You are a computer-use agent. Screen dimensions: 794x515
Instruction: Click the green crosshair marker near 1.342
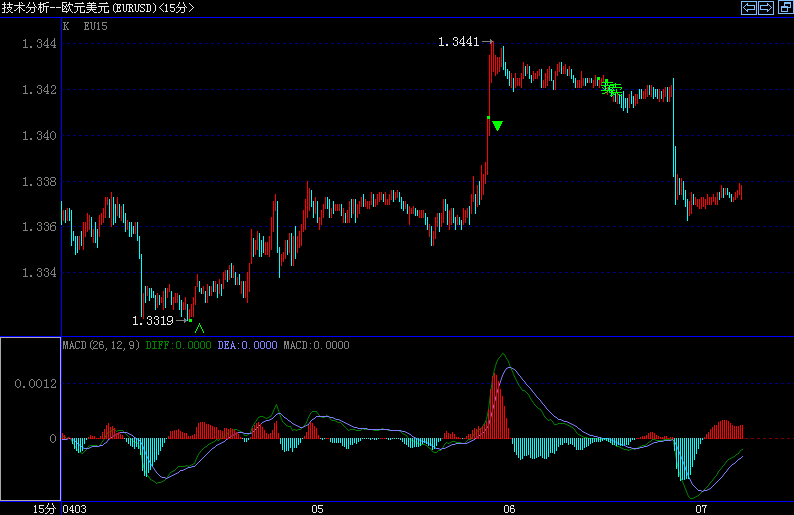(x=611, y=88)
